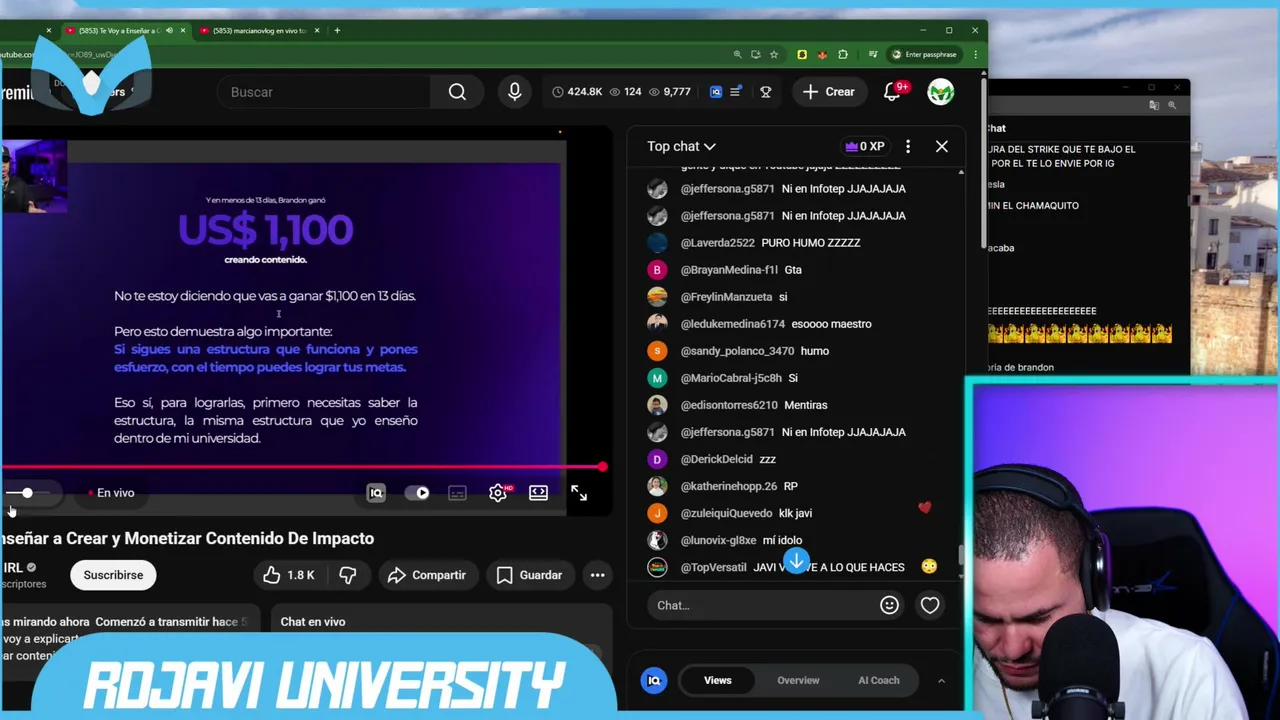The width and height of the screenshot is (1280, 720).
Task: Click the Suscribirse button
Action: [113, 575]
